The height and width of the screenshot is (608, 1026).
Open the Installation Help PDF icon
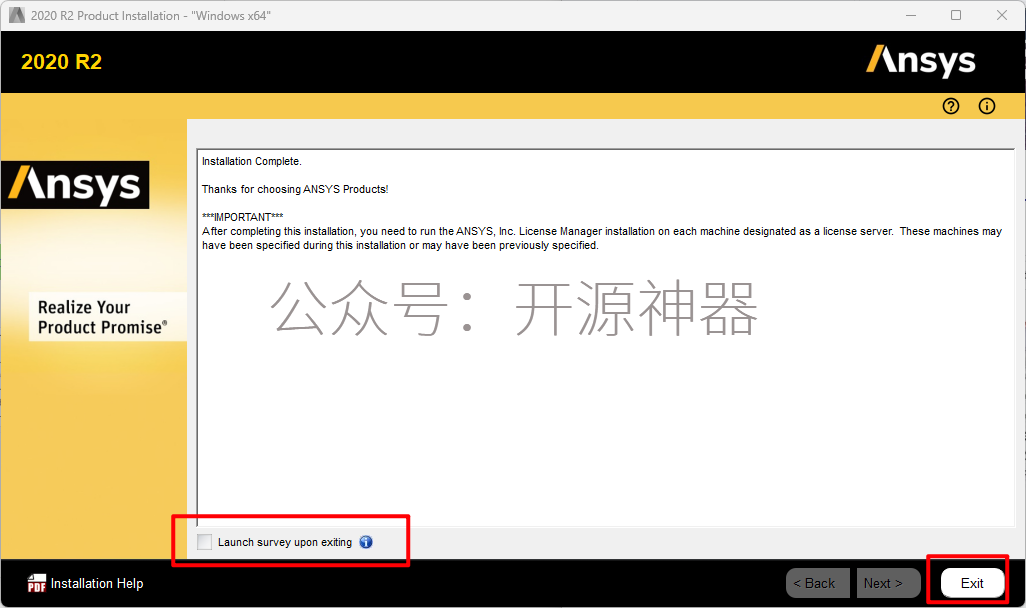[37, 583]
